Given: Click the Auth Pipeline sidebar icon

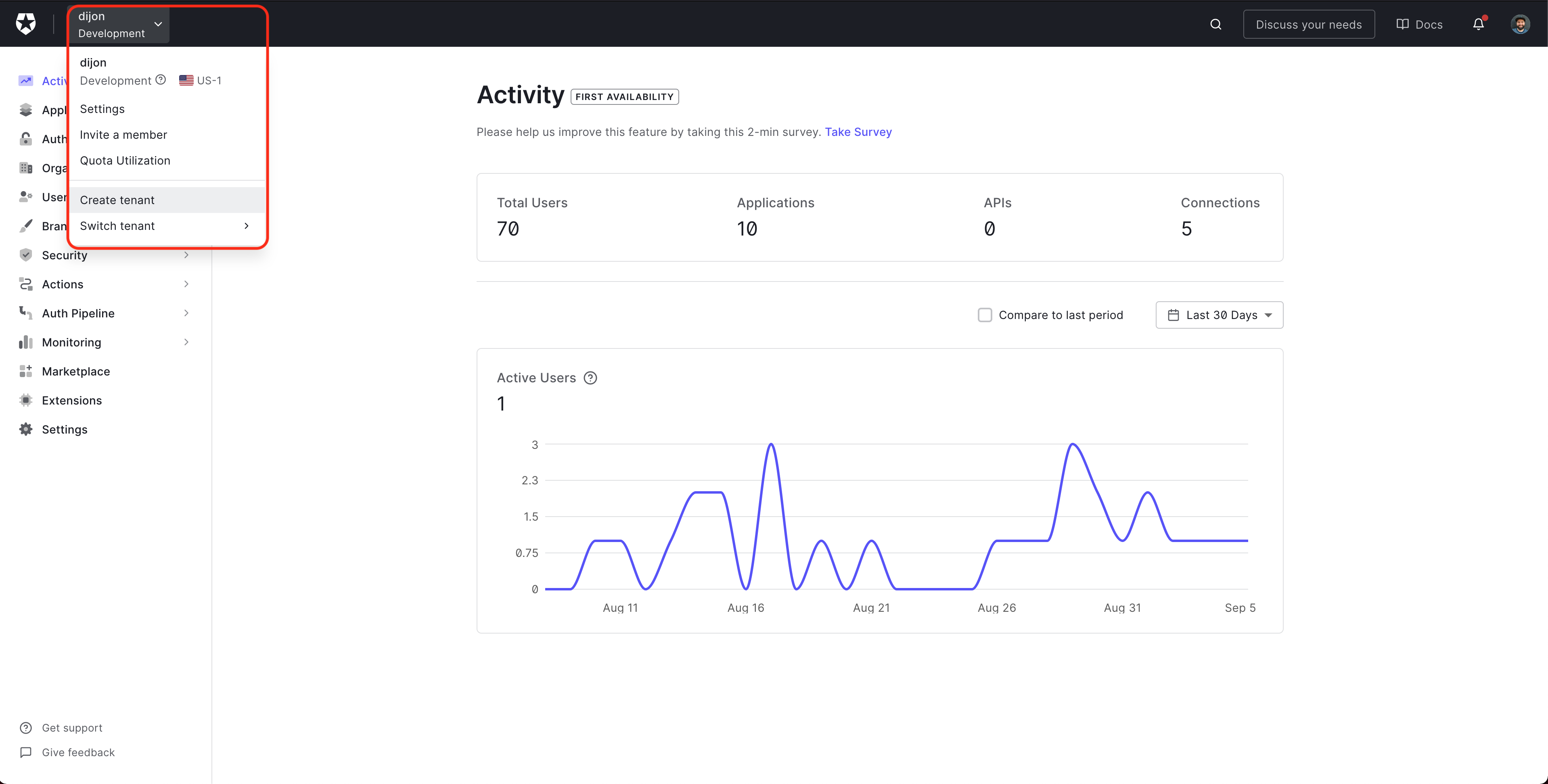Looking at the screenshot, I should click(x=26, y=313).
